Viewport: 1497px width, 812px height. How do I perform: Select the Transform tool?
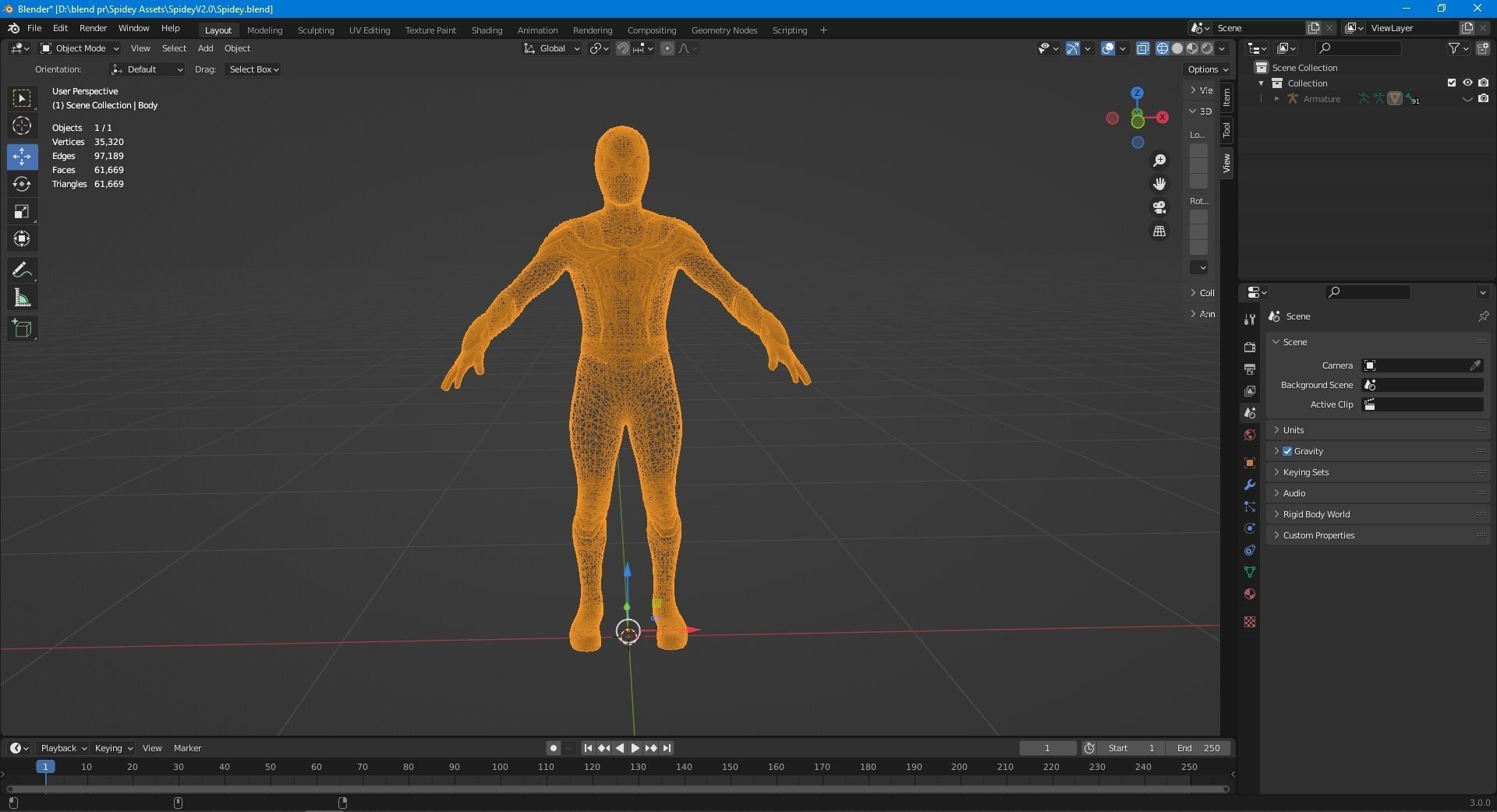click(22, 238)
